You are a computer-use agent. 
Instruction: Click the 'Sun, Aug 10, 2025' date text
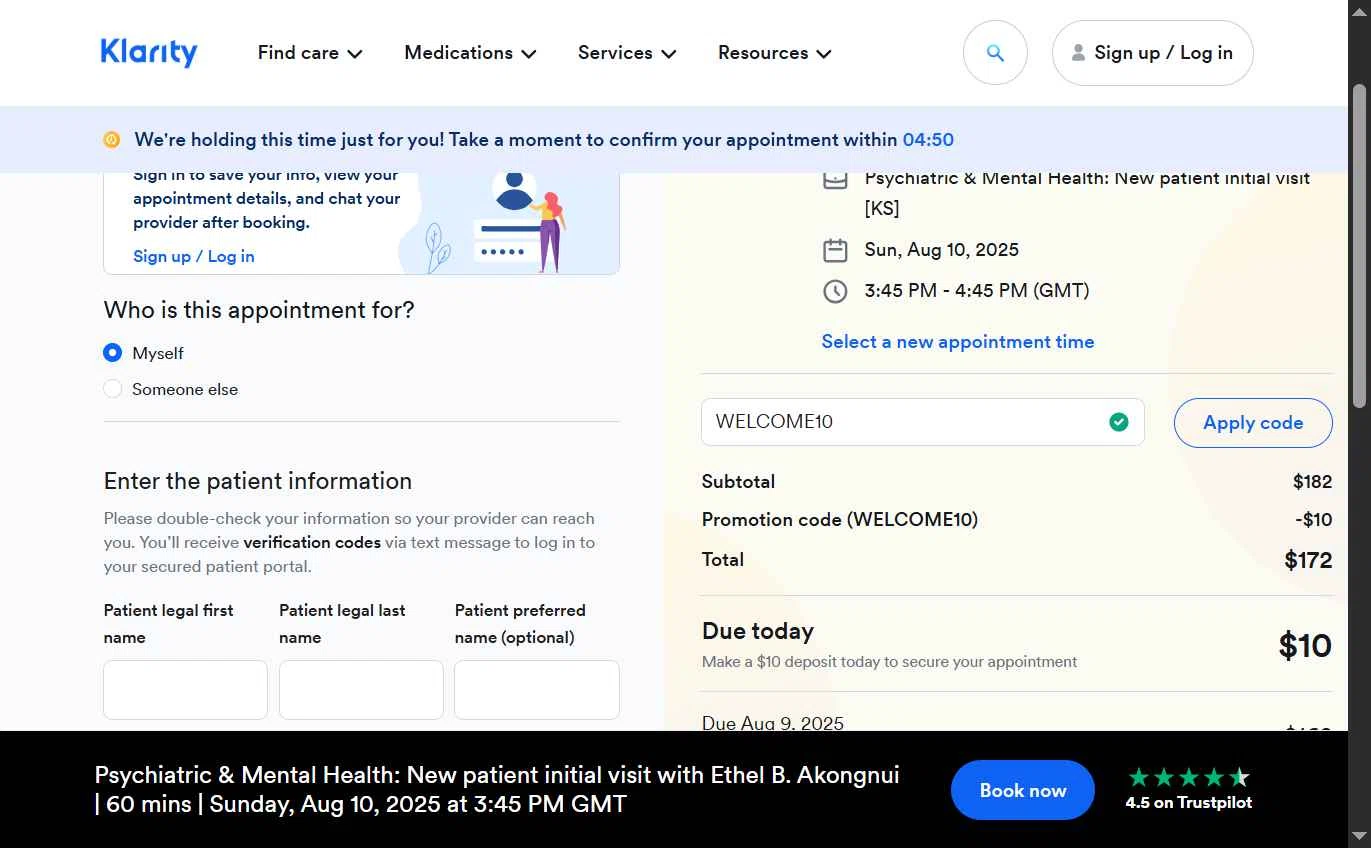[942, 250]
